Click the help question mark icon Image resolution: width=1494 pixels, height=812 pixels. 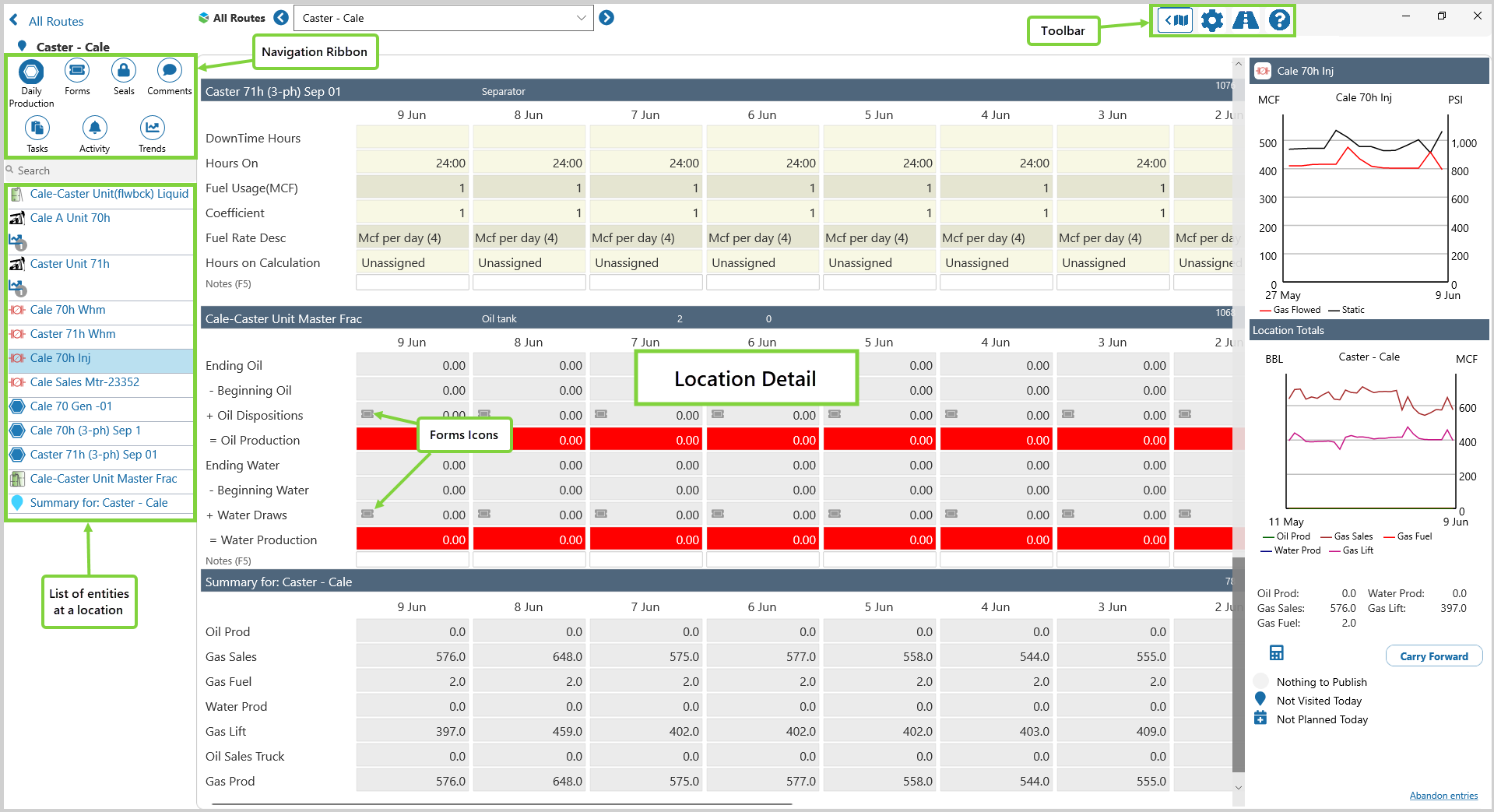(x=1279, y=20)
